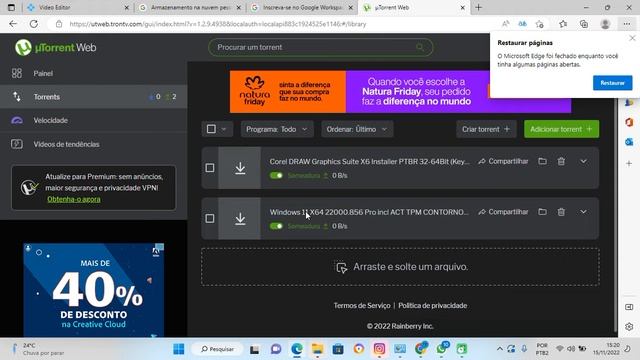
Task: Click the Adicionar torrent button
Action: (561, 129)
